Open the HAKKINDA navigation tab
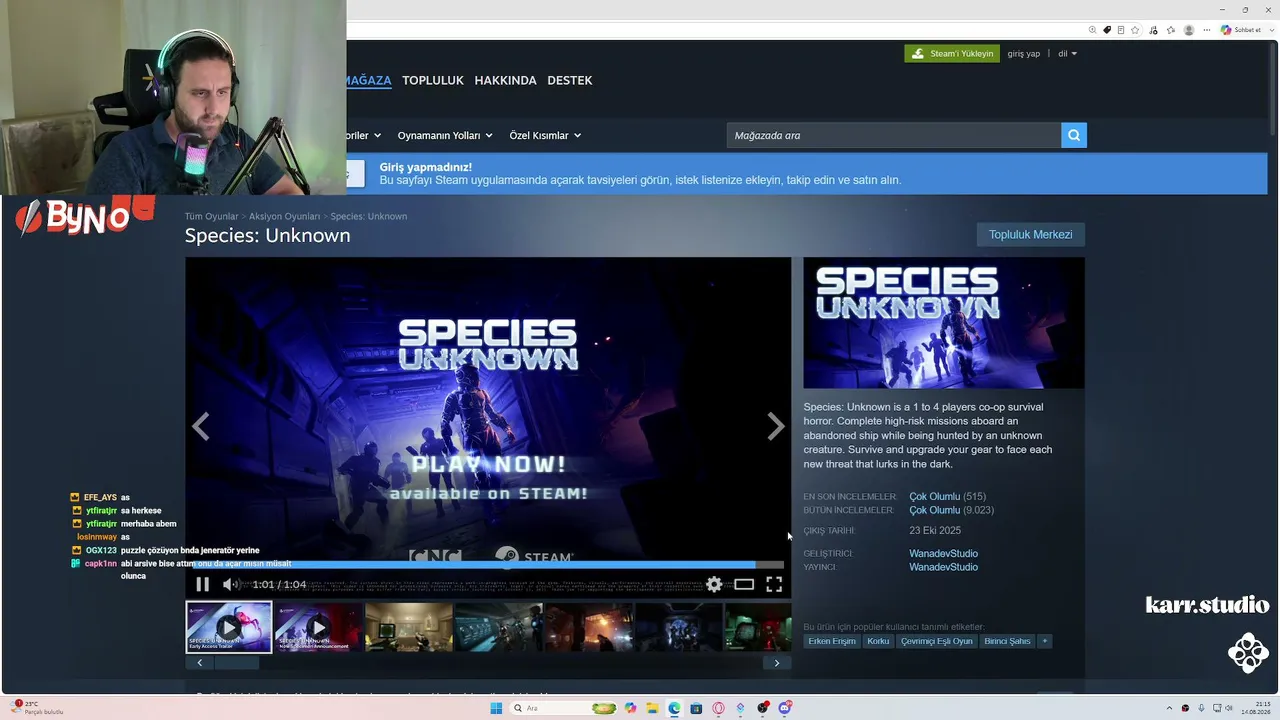 (x=506, y=80)
